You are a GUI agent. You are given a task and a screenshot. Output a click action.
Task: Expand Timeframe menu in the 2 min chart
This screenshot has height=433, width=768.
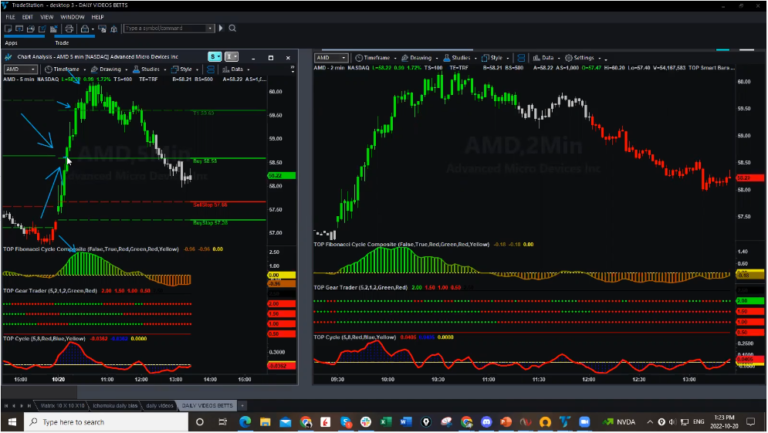376,58
